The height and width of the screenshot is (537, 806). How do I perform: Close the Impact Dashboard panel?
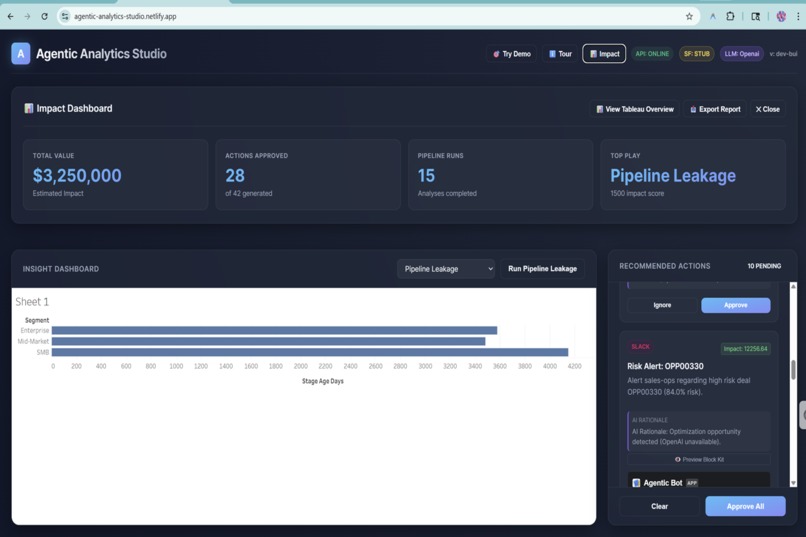click(x=767, y=109)
